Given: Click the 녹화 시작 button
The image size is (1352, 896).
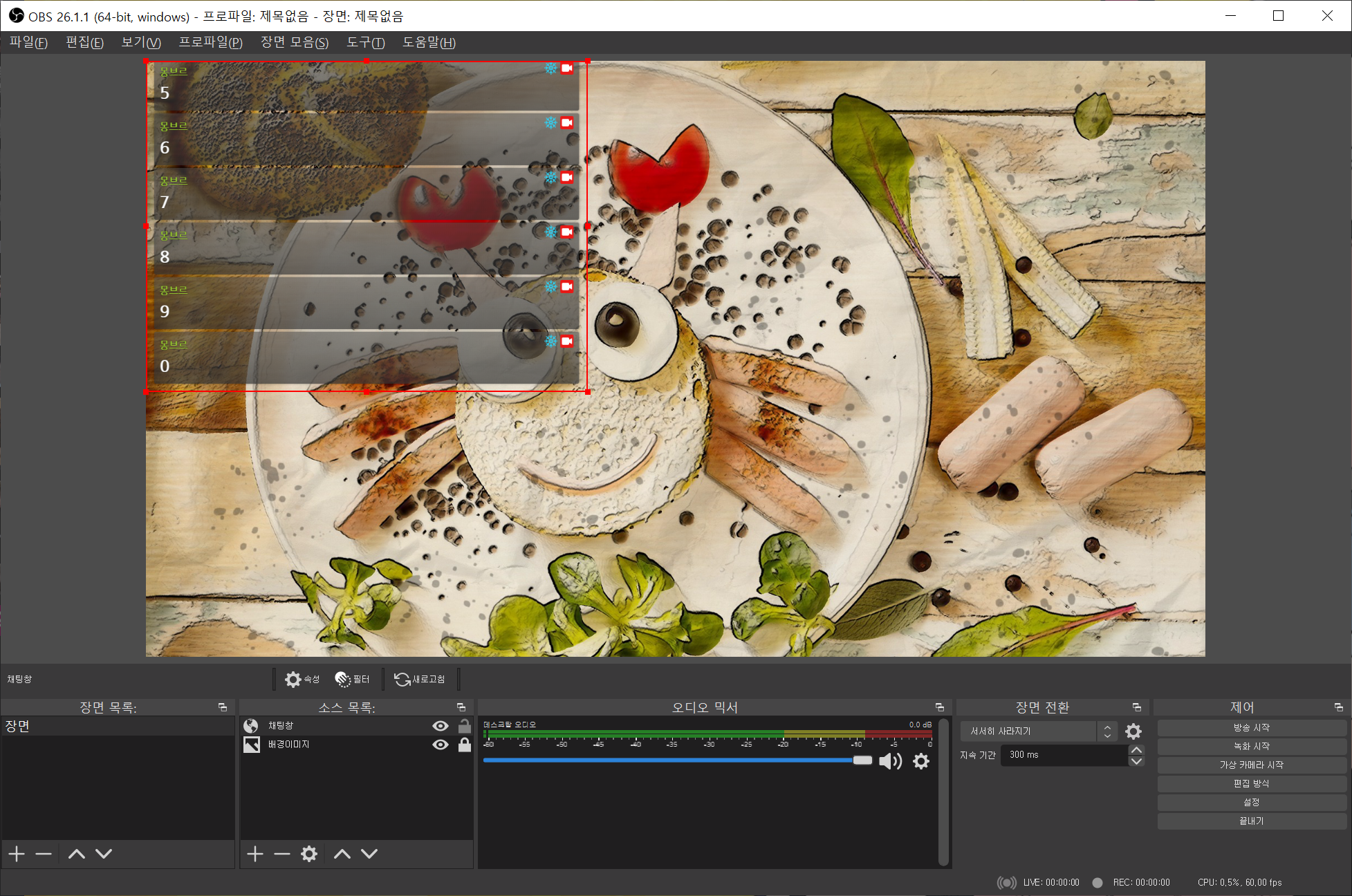Looking at the screenshot, I should pos(1251,747).
